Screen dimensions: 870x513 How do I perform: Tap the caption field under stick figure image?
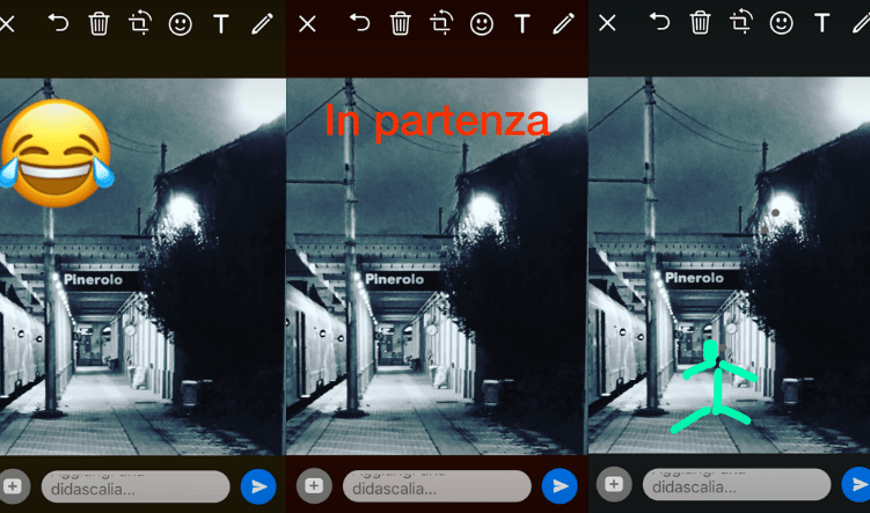coord(736,485)
